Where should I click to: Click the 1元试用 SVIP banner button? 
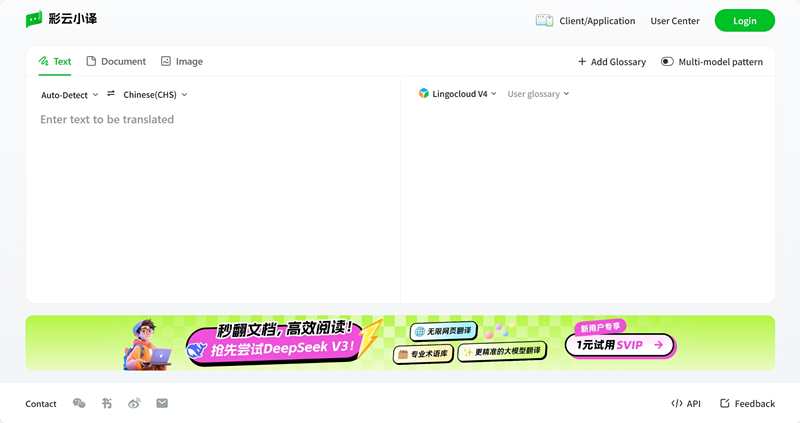pyautogui.click(x=619, y=345)
